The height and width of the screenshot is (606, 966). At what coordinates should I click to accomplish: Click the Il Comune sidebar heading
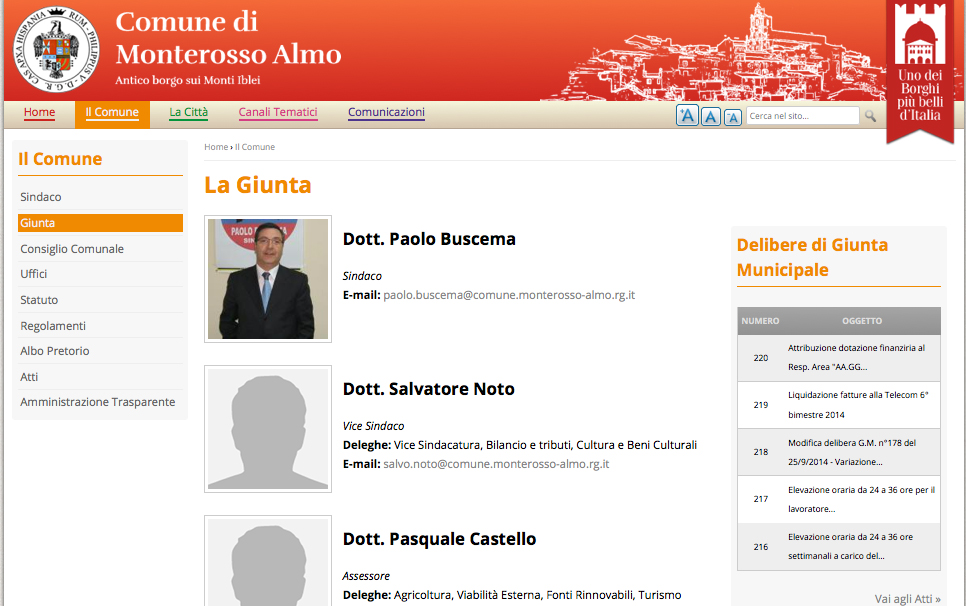60,159
